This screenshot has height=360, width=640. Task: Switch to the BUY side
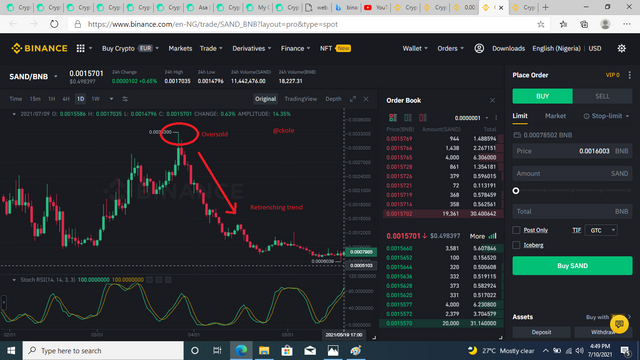tap(542, 96)
